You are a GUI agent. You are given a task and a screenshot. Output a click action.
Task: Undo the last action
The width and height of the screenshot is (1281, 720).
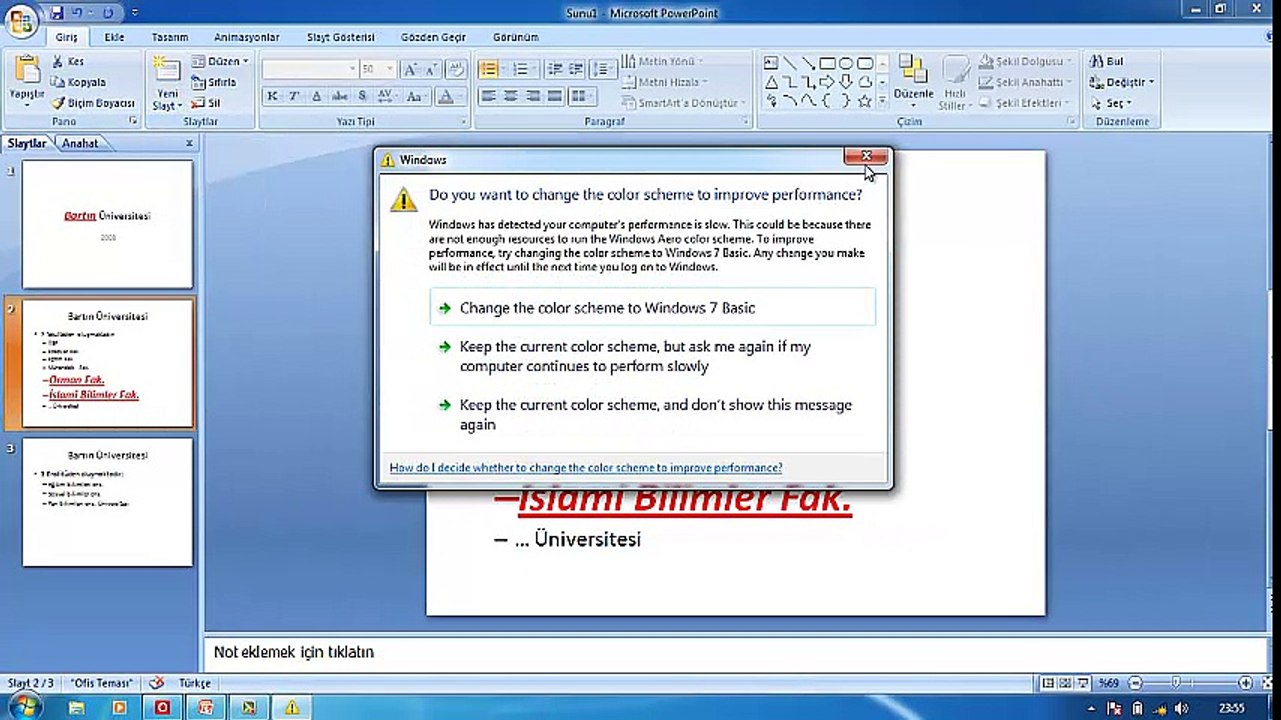pos(77,13)
